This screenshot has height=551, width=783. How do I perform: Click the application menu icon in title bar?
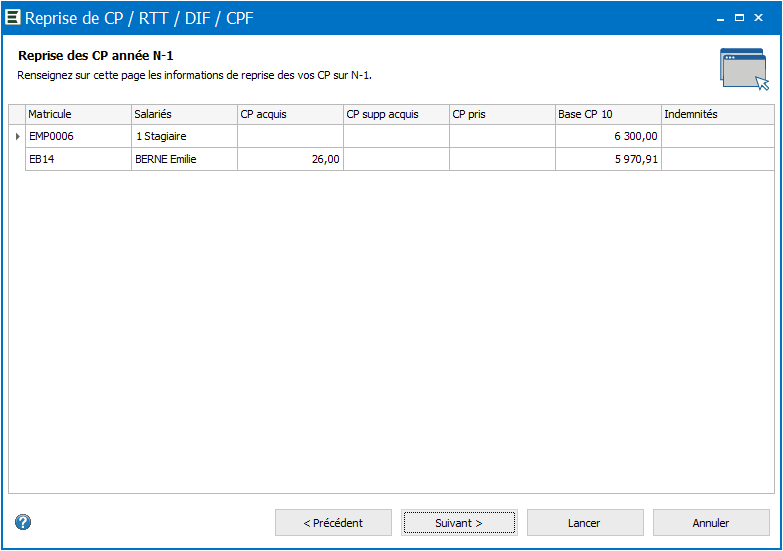(x=12, y=17)
